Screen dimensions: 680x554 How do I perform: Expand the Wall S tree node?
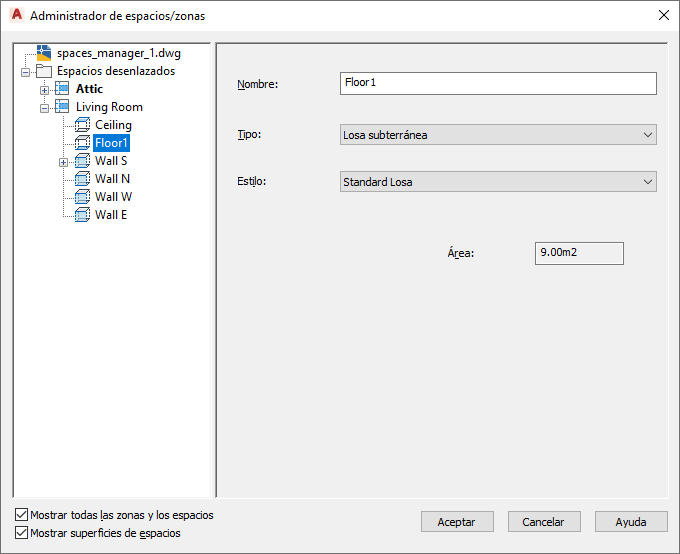tap(63, 163)
